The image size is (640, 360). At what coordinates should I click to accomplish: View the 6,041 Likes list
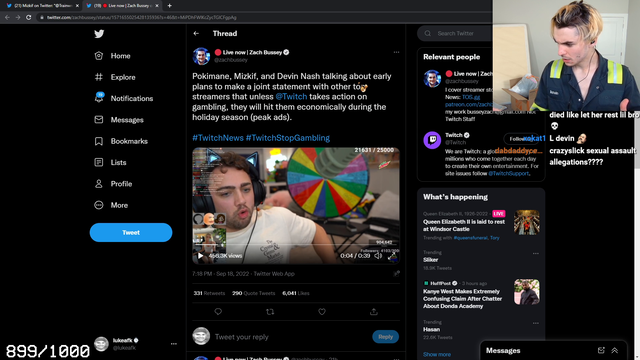tap(296, 293)
